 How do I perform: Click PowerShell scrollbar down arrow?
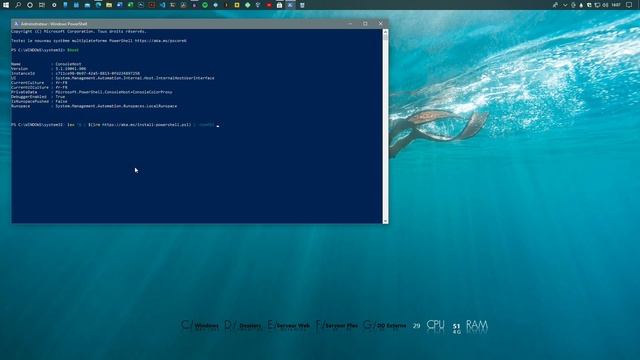point(385,221)
